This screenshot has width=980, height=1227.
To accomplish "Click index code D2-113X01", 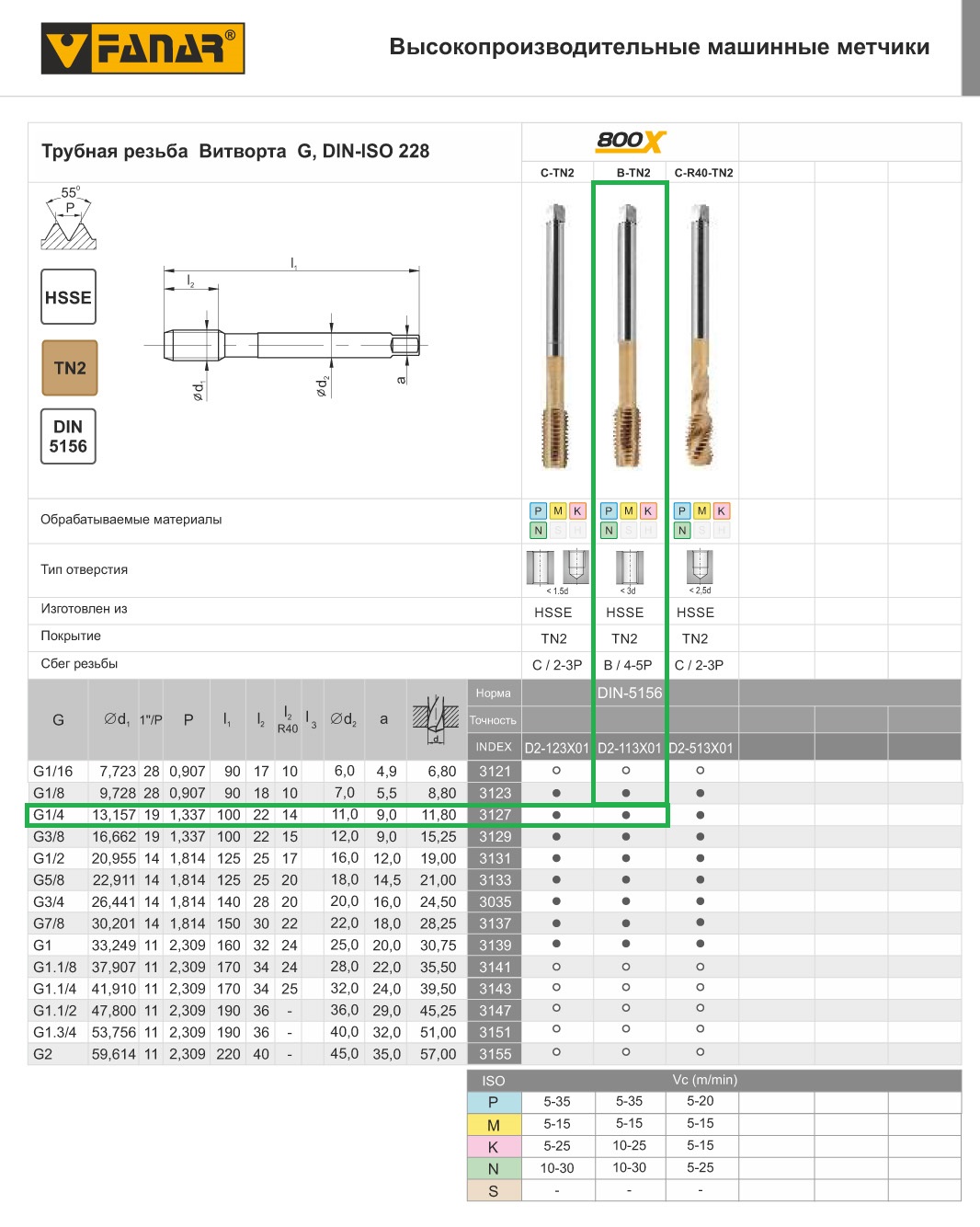I will [x=630, y=748].
